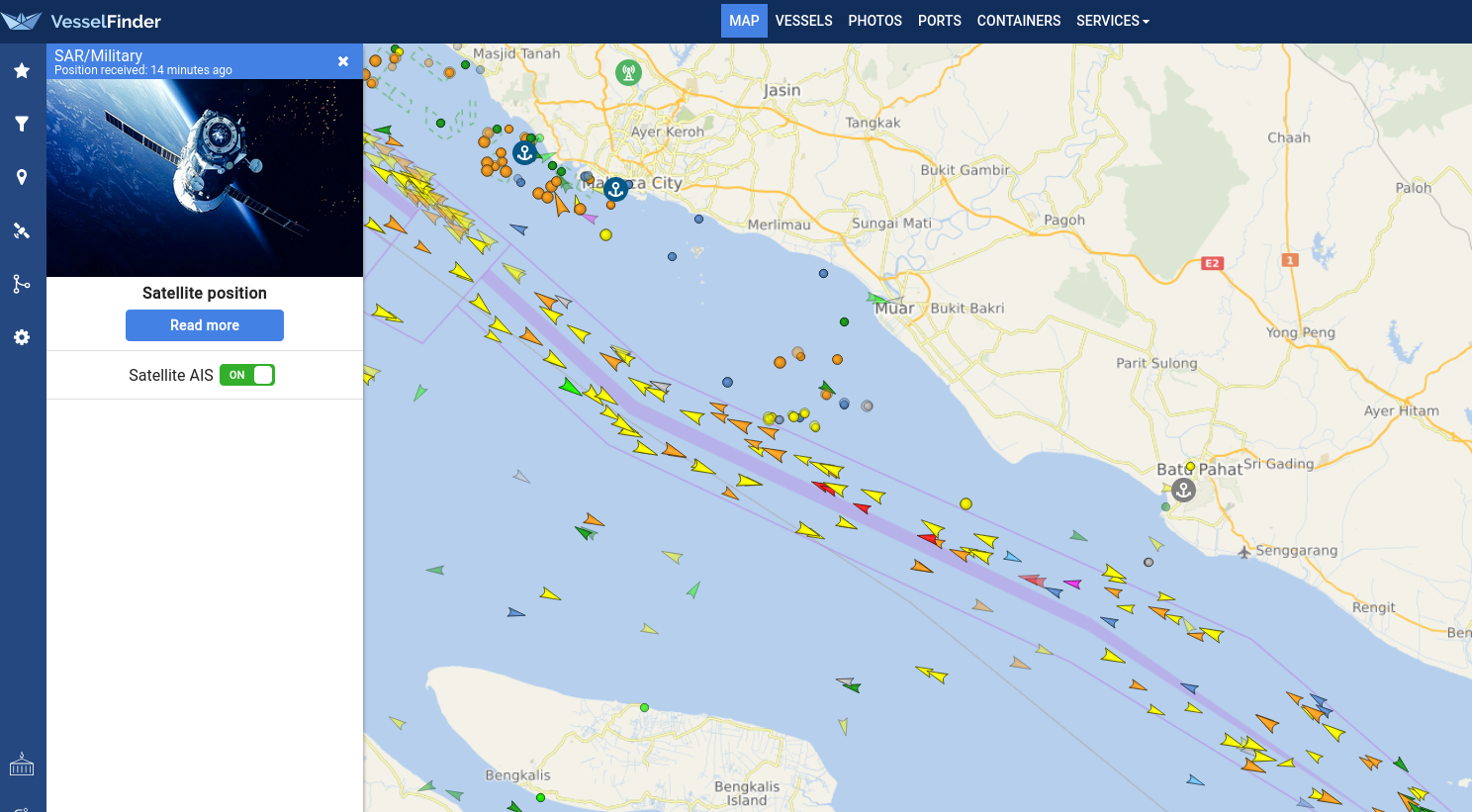
Task: Click the Jasin town label
Action: point(782,90)
